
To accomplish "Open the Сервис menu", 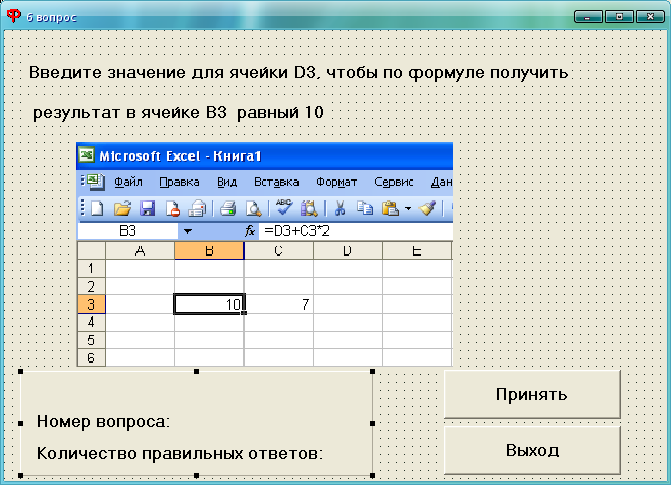I will pyautogui.click(x=394, y=182).
